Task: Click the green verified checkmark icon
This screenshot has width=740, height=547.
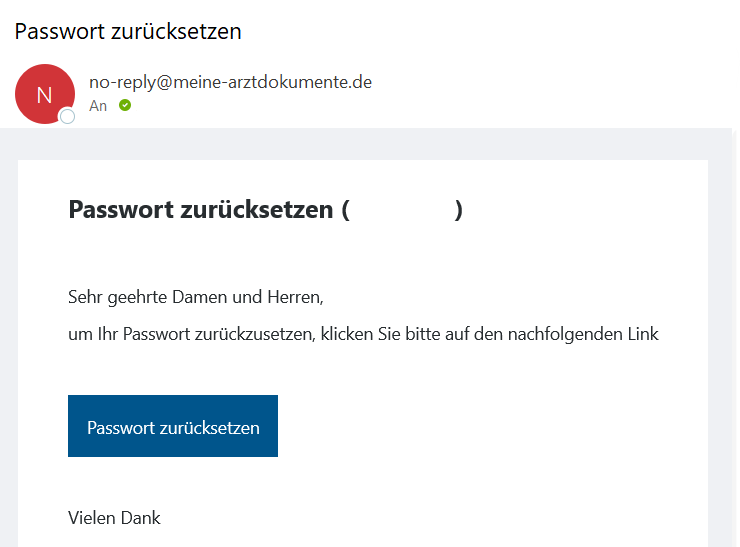Action: 125,105
